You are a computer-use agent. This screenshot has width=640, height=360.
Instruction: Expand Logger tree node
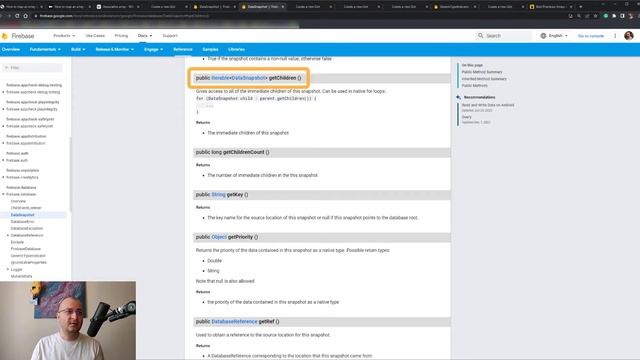8,269
